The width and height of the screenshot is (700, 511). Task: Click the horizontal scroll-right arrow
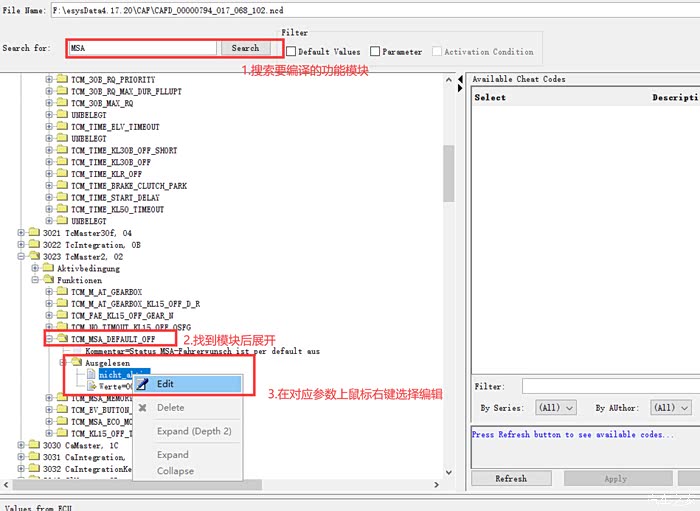(437, 485)
